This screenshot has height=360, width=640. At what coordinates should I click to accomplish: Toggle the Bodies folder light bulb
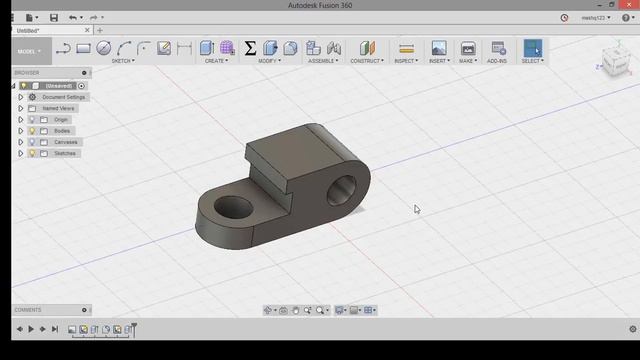[x=32, y=131]
